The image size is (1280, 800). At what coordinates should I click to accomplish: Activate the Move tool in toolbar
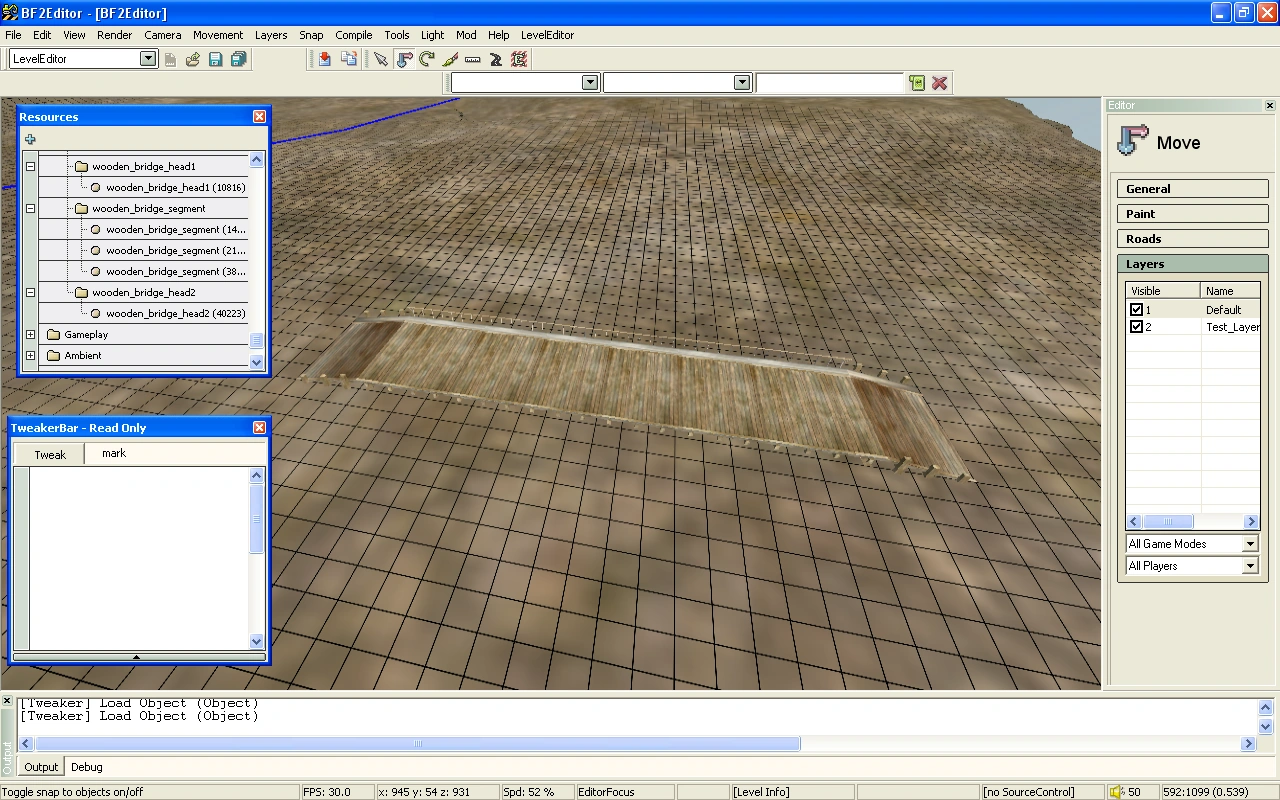point(404,59)
